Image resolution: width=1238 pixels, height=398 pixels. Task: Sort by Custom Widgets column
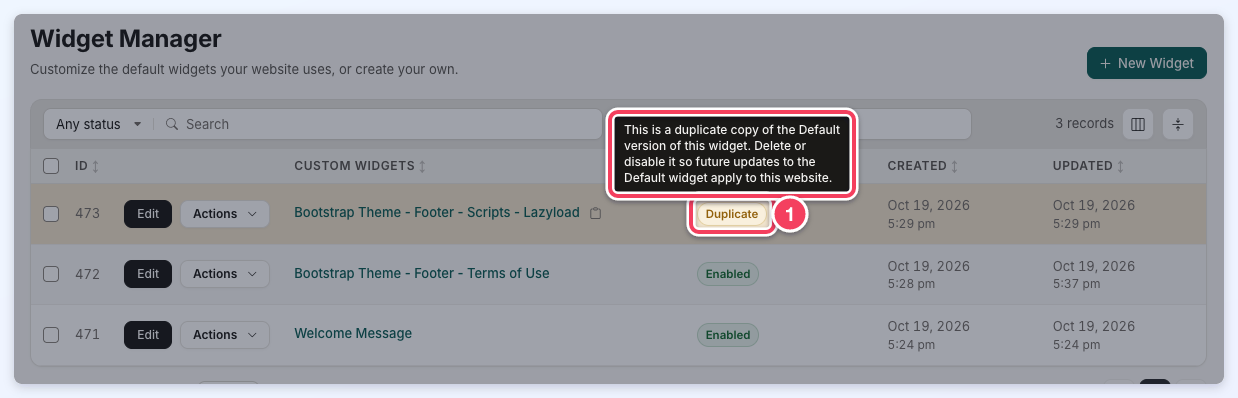click(361, 165)
